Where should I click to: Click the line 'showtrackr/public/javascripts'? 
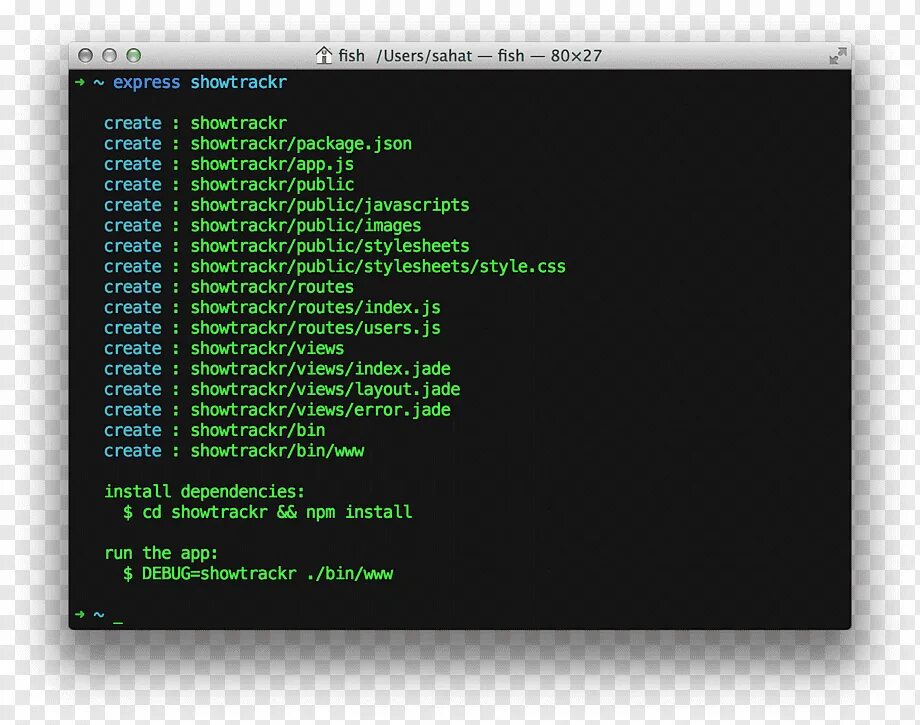[330, 205]
